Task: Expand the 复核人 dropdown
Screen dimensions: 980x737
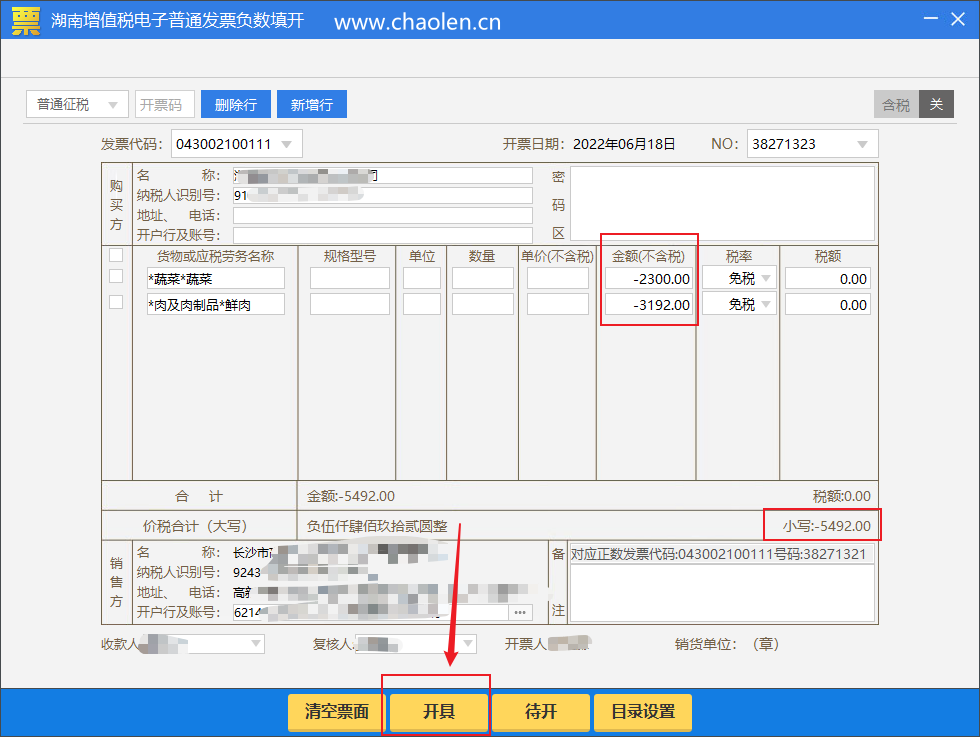Action: [468, 643]
